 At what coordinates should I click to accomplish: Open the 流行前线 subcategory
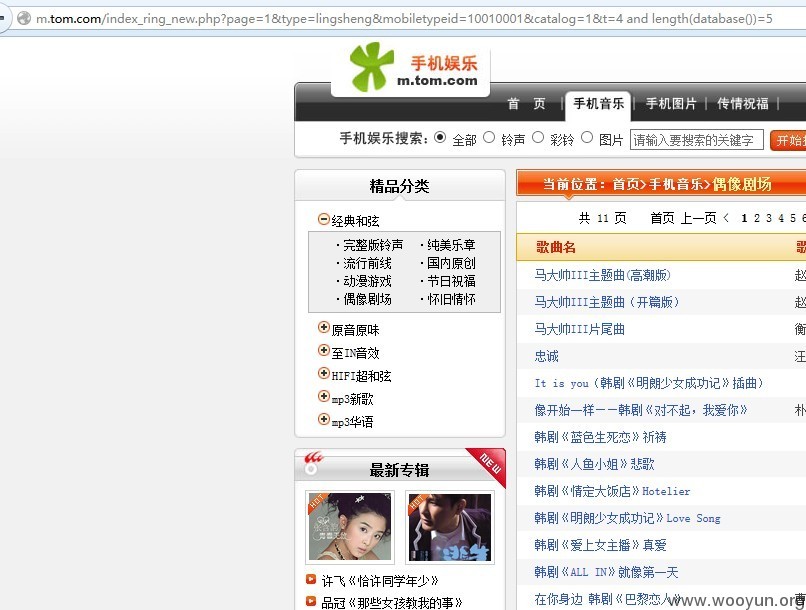(x=367, y=264)
